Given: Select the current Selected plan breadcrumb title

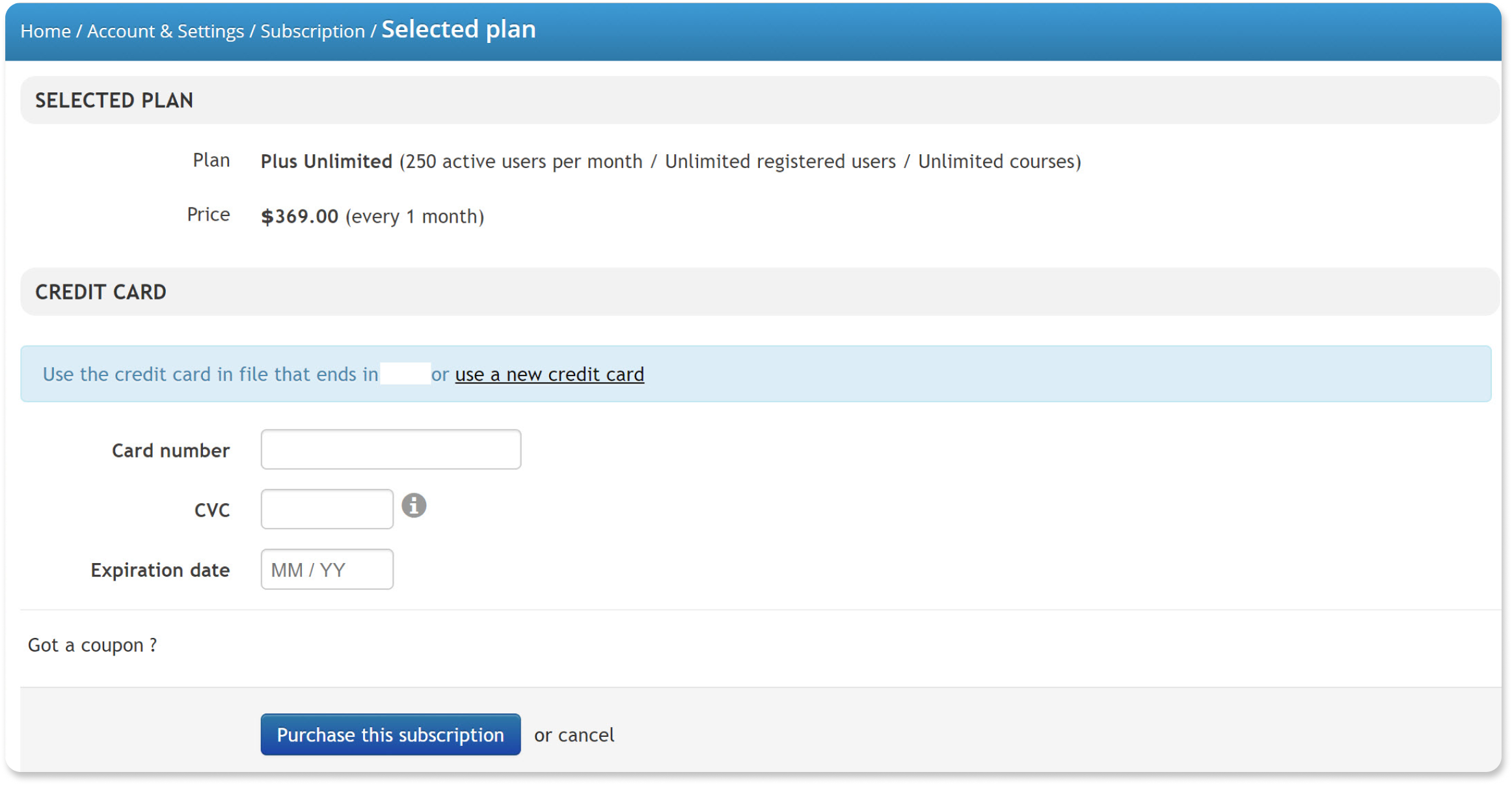Looking at the screenshot, I should tap(459, 30).
